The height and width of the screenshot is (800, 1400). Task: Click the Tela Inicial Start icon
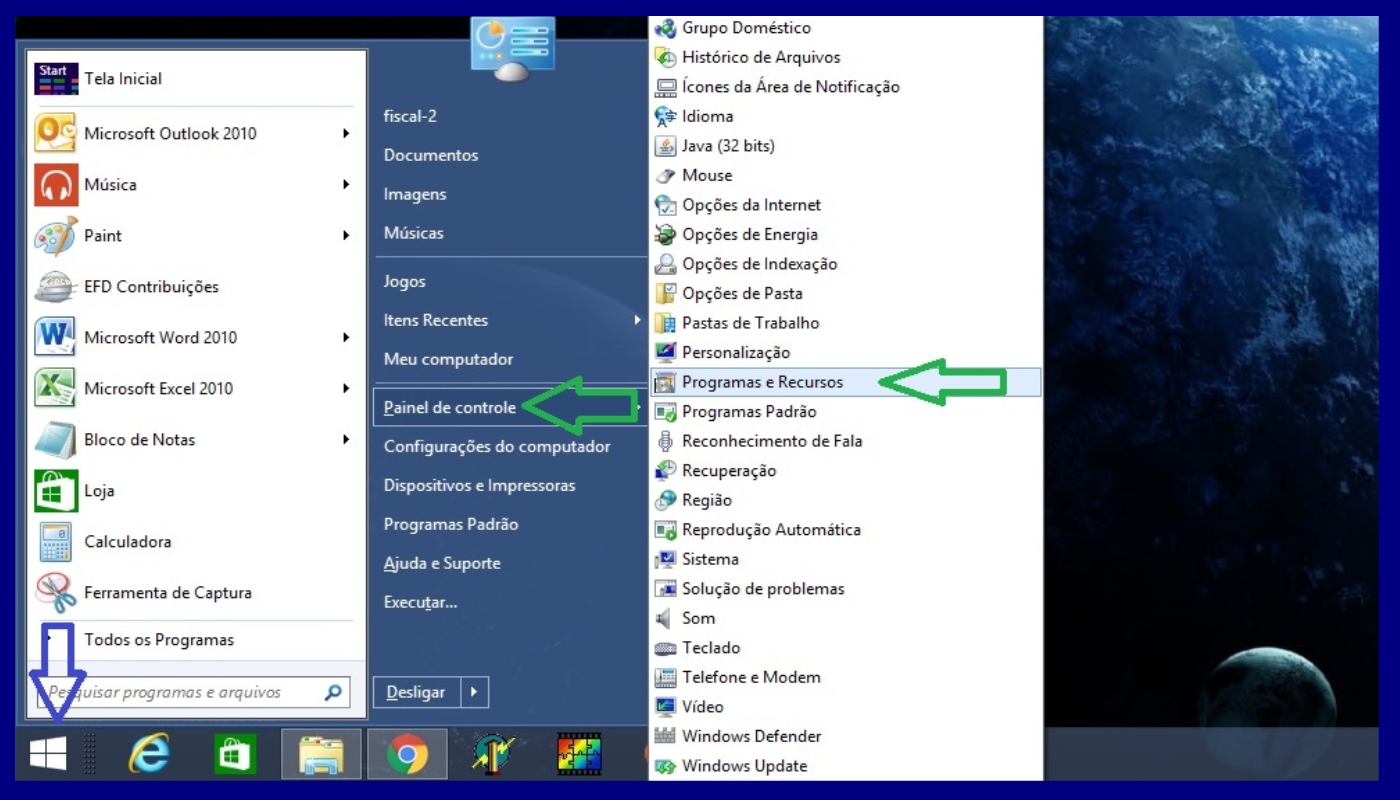click(56, 78)
